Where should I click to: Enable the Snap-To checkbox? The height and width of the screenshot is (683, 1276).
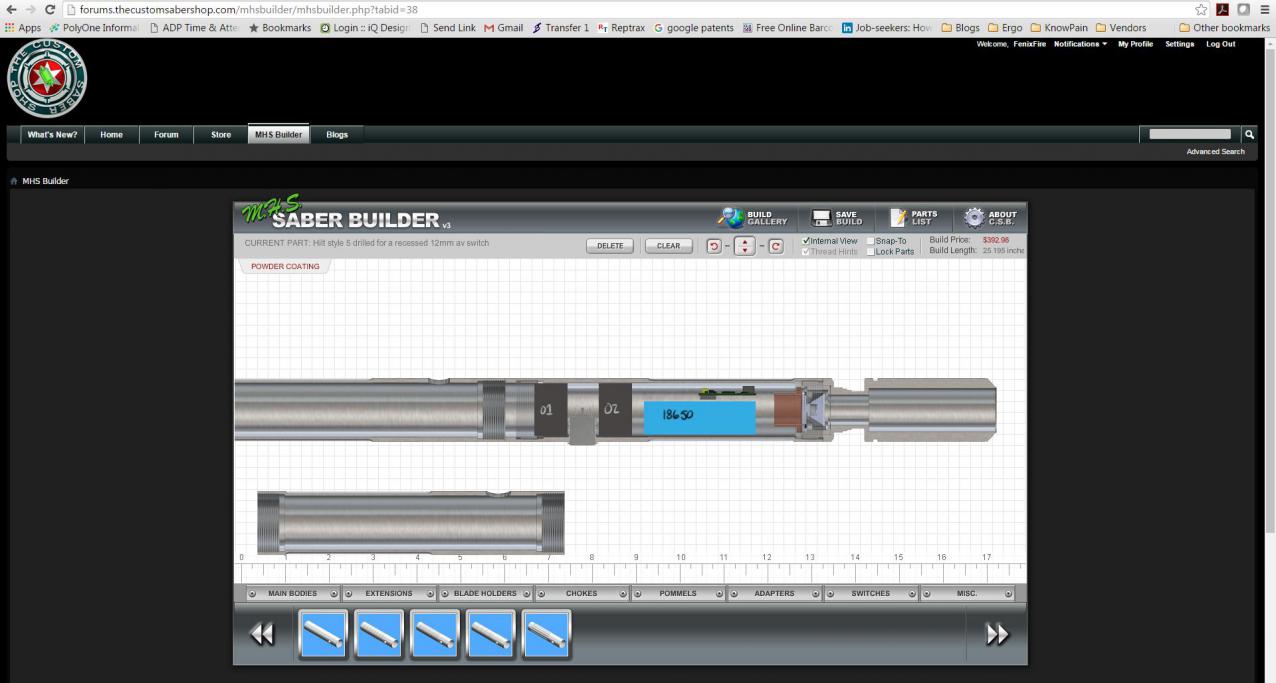[x=870, y=241]
